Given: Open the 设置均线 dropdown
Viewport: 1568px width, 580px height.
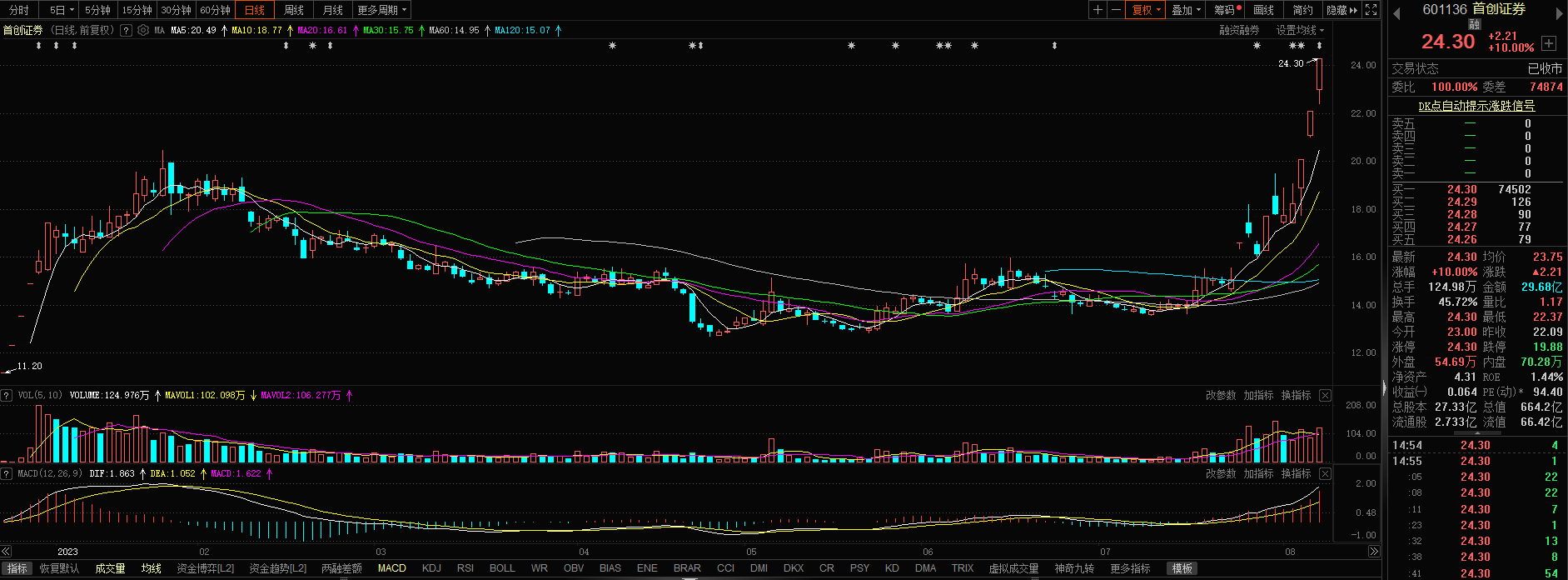Looking at the screenshot, I should [1299, 30].
